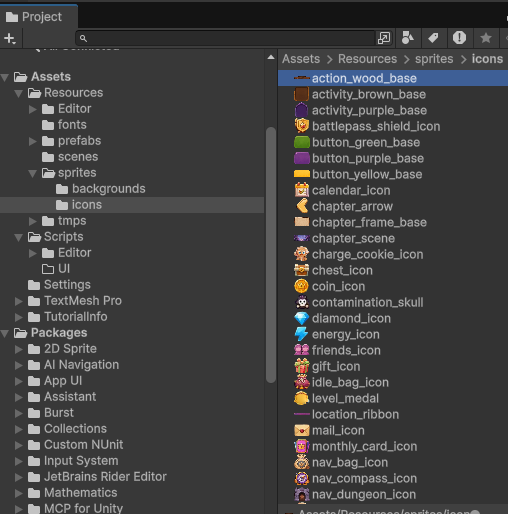508x514 pixels.
Task: Expand the prefabs folder arrow
Action: (x=33, y=141)
